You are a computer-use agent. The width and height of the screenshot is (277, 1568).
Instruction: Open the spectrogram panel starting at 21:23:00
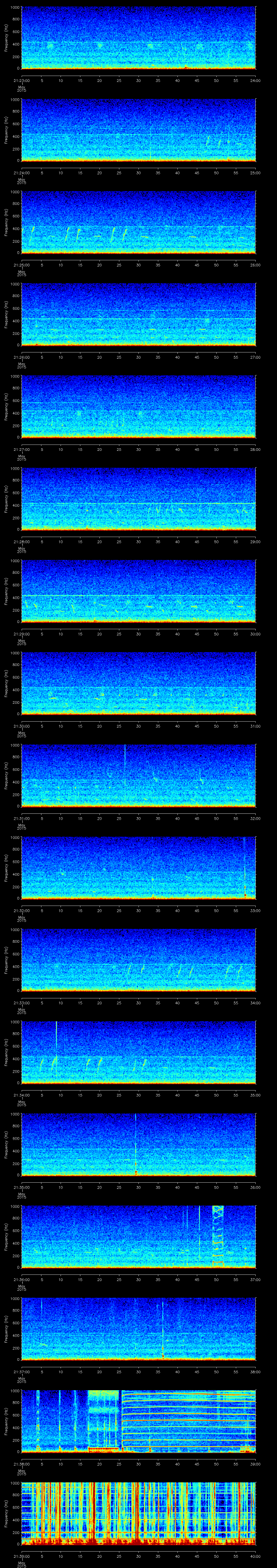pyautogui.click(x=139, y=38)
